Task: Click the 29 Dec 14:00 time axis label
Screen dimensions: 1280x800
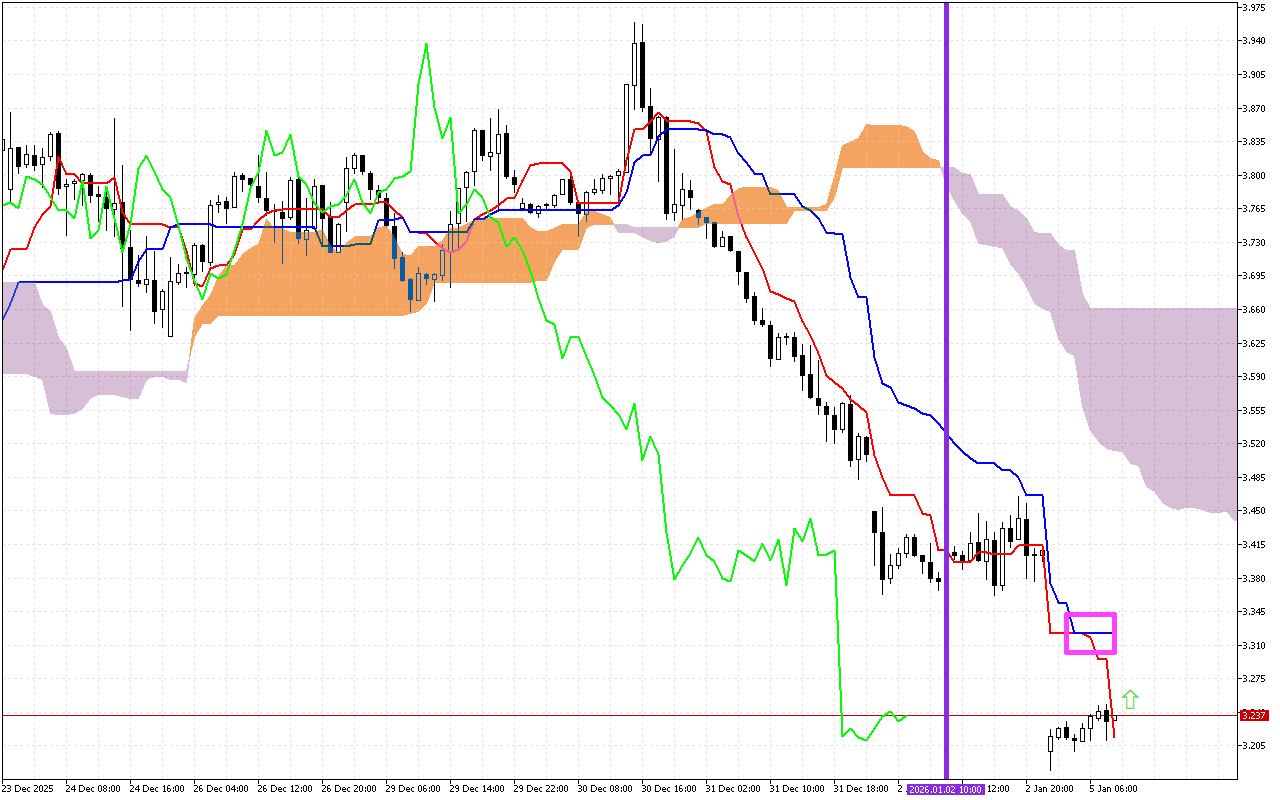Action: click(x=477, y=789)
